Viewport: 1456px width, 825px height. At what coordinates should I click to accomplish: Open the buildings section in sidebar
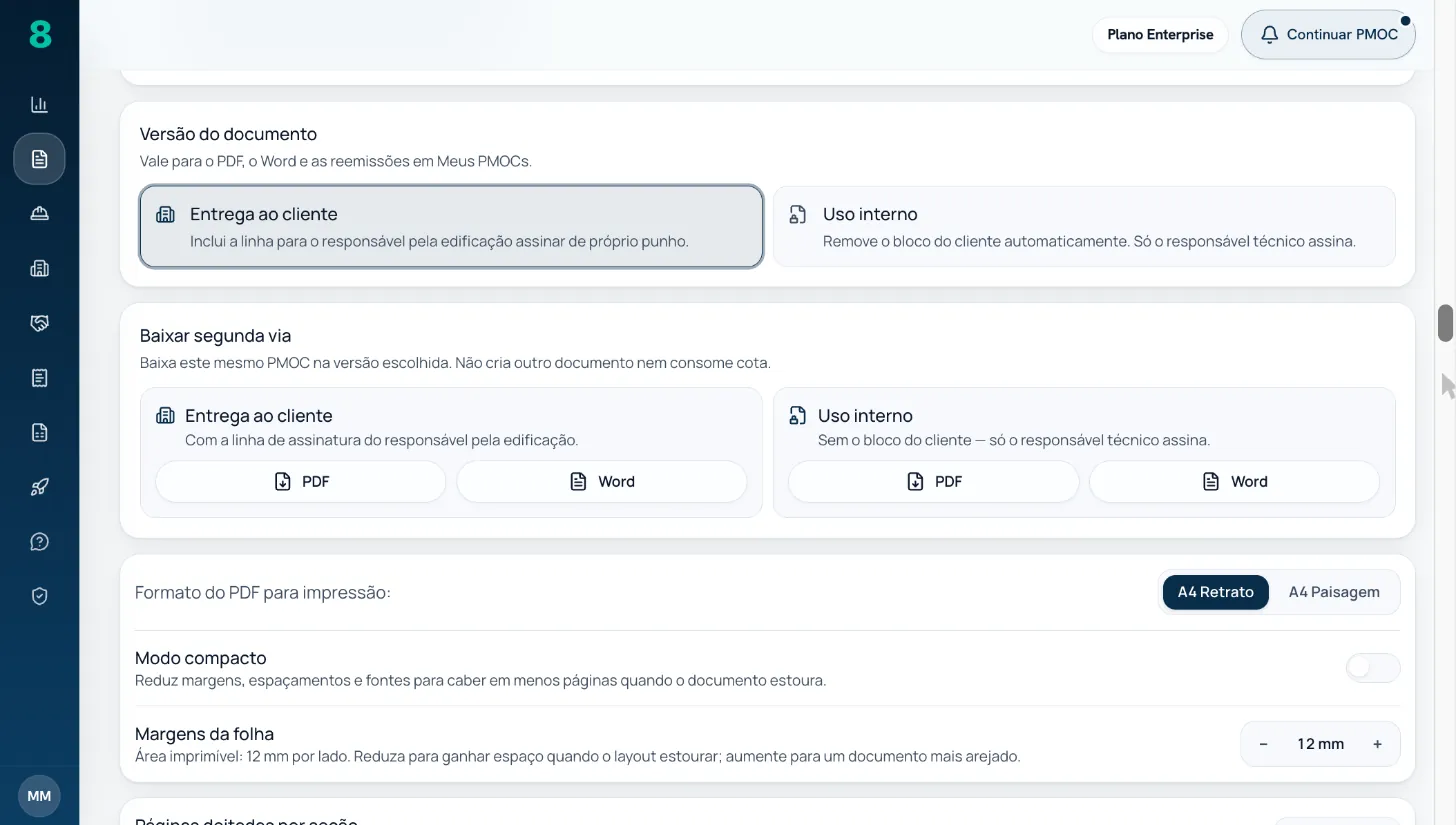pyautogui.click(x=39, y=268)
